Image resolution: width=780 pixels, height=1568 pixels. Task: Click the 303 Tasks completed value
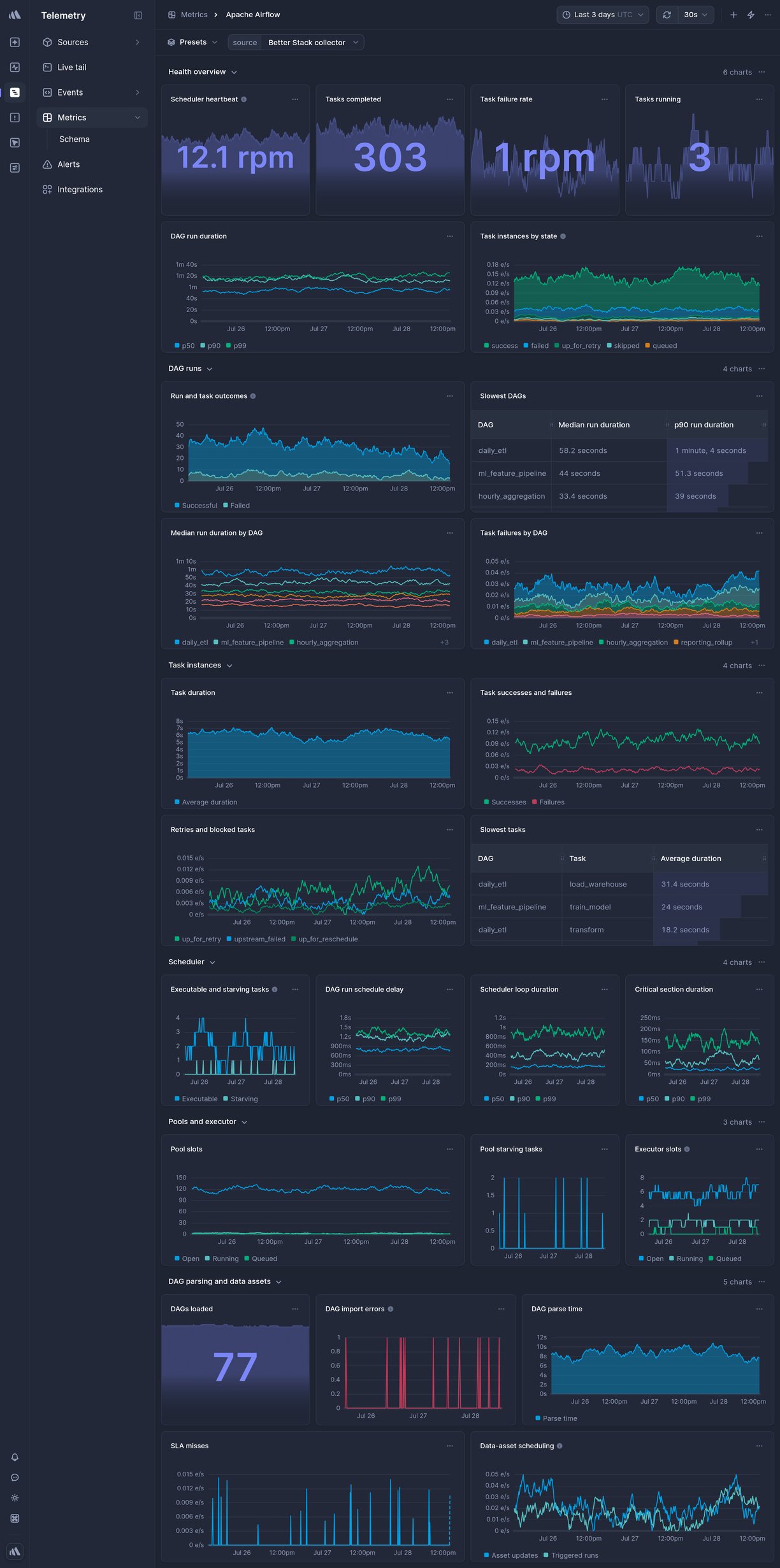[x=390, y=157]
